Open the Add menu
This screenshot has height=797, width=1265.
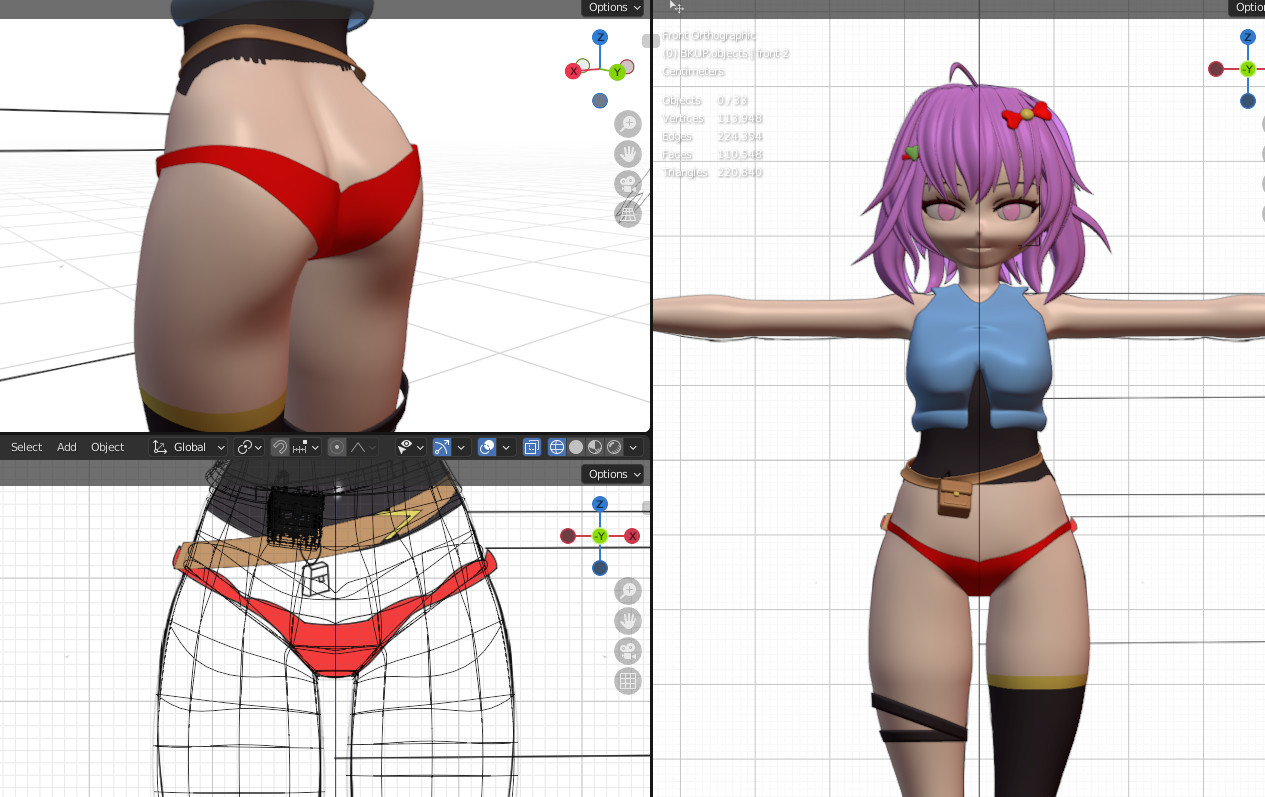pyautogui.click(x=67, y=447)
